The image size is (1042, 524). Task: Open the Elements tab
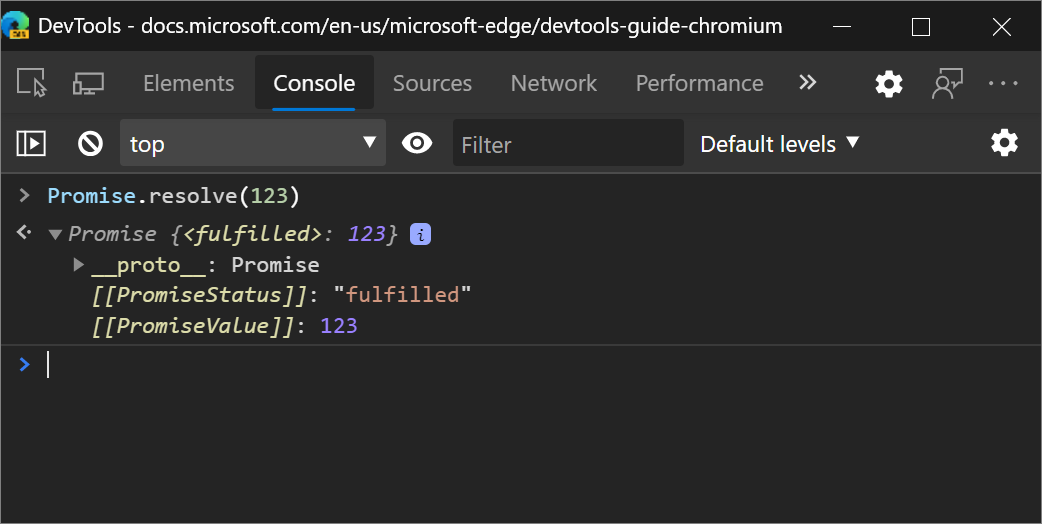(189, 83)
